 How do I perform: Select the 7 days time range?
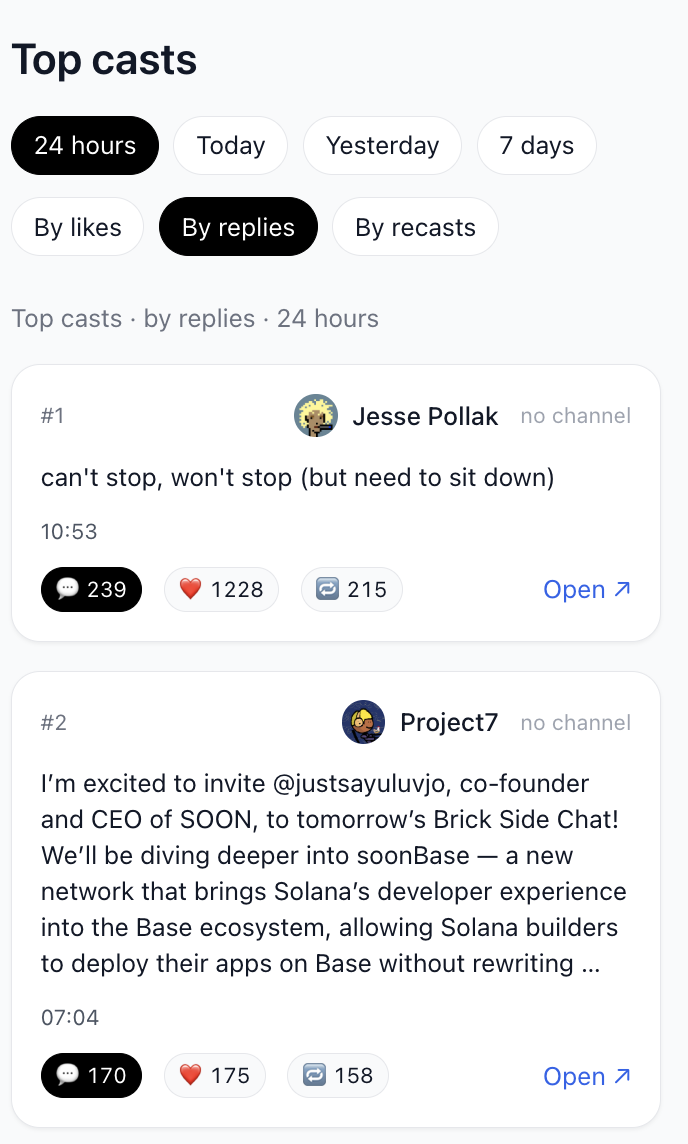[x=536, y=146]
